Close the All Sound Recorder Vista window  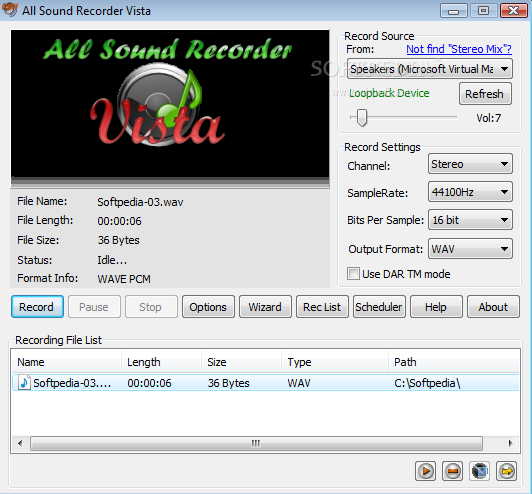click(514, 11)
